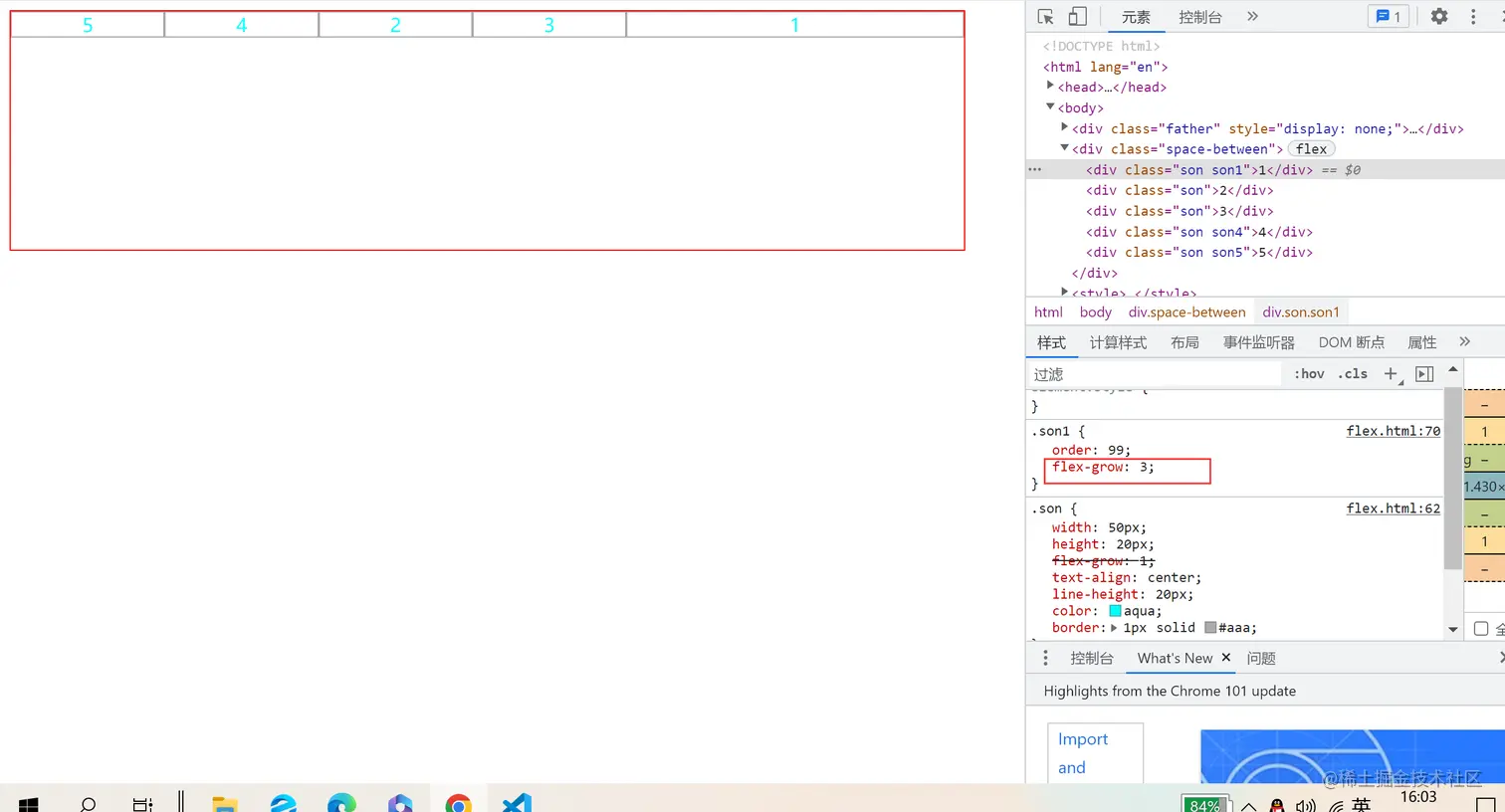
Task: Click the battery indicator showing 84%
Action: click(1204, 804)
